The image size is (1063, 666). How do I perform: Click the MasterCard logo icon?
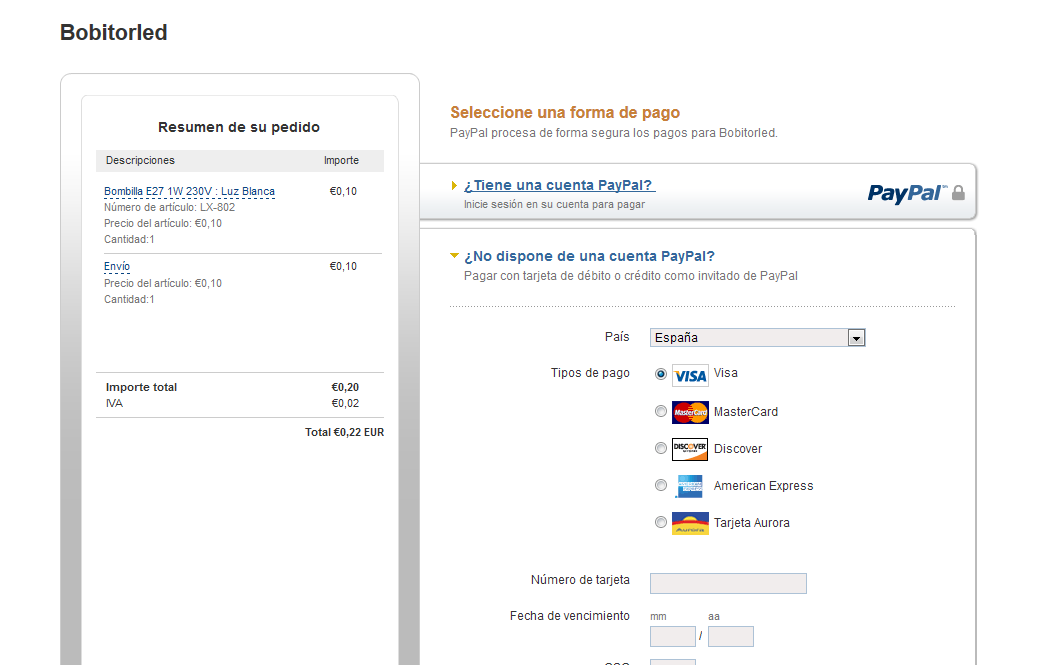coord(690,412)
